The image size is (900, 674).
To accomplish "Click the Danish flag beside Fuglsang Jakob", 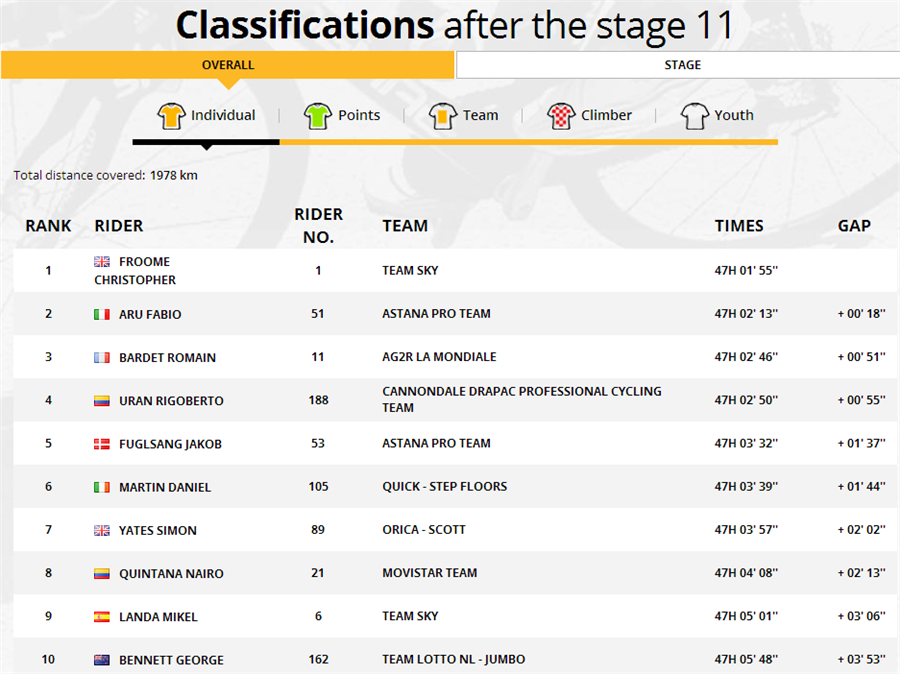I will pos(102,444).
